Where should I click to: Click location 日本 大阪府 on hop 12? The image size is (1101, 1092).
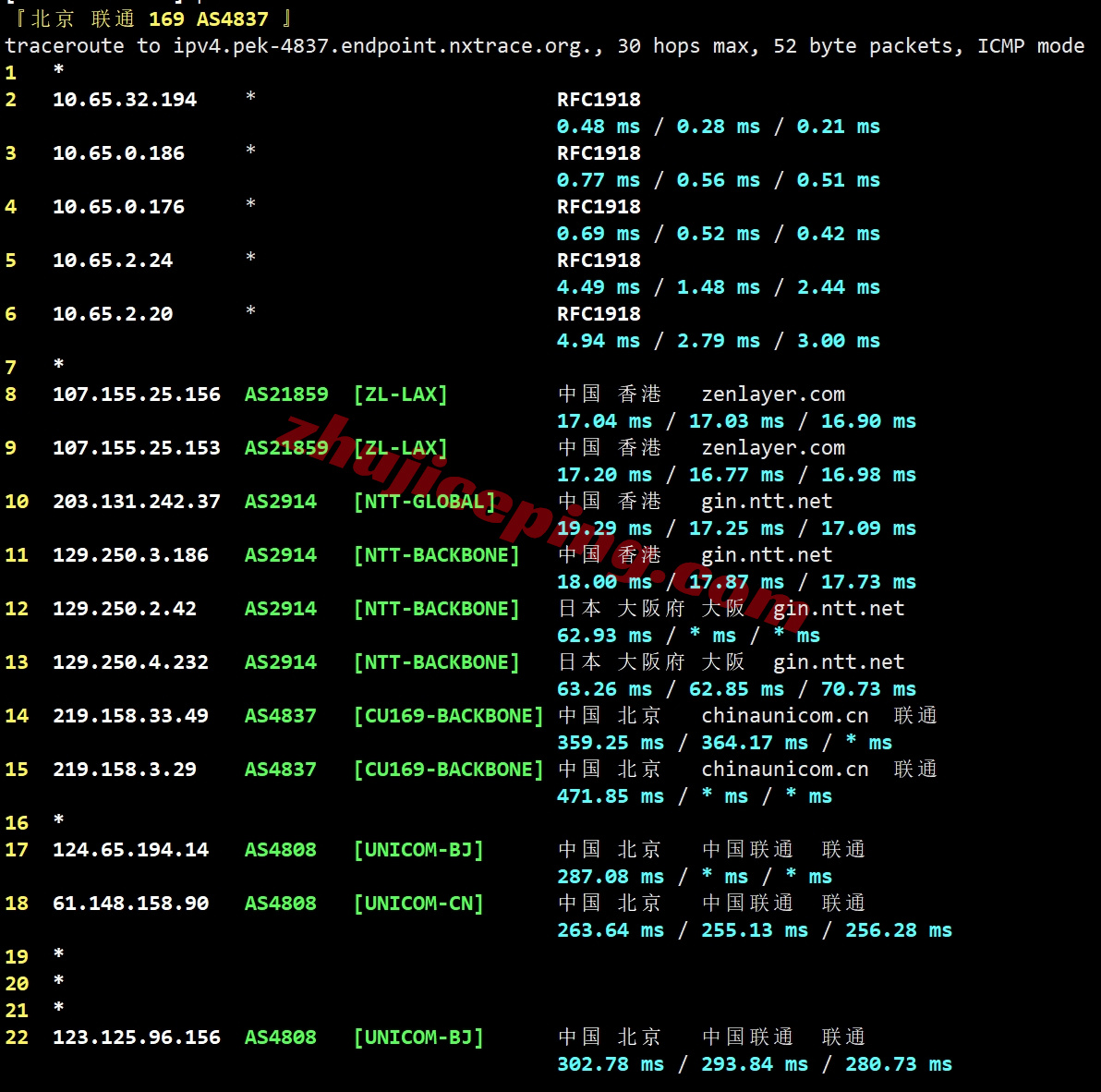click(622, 608)
